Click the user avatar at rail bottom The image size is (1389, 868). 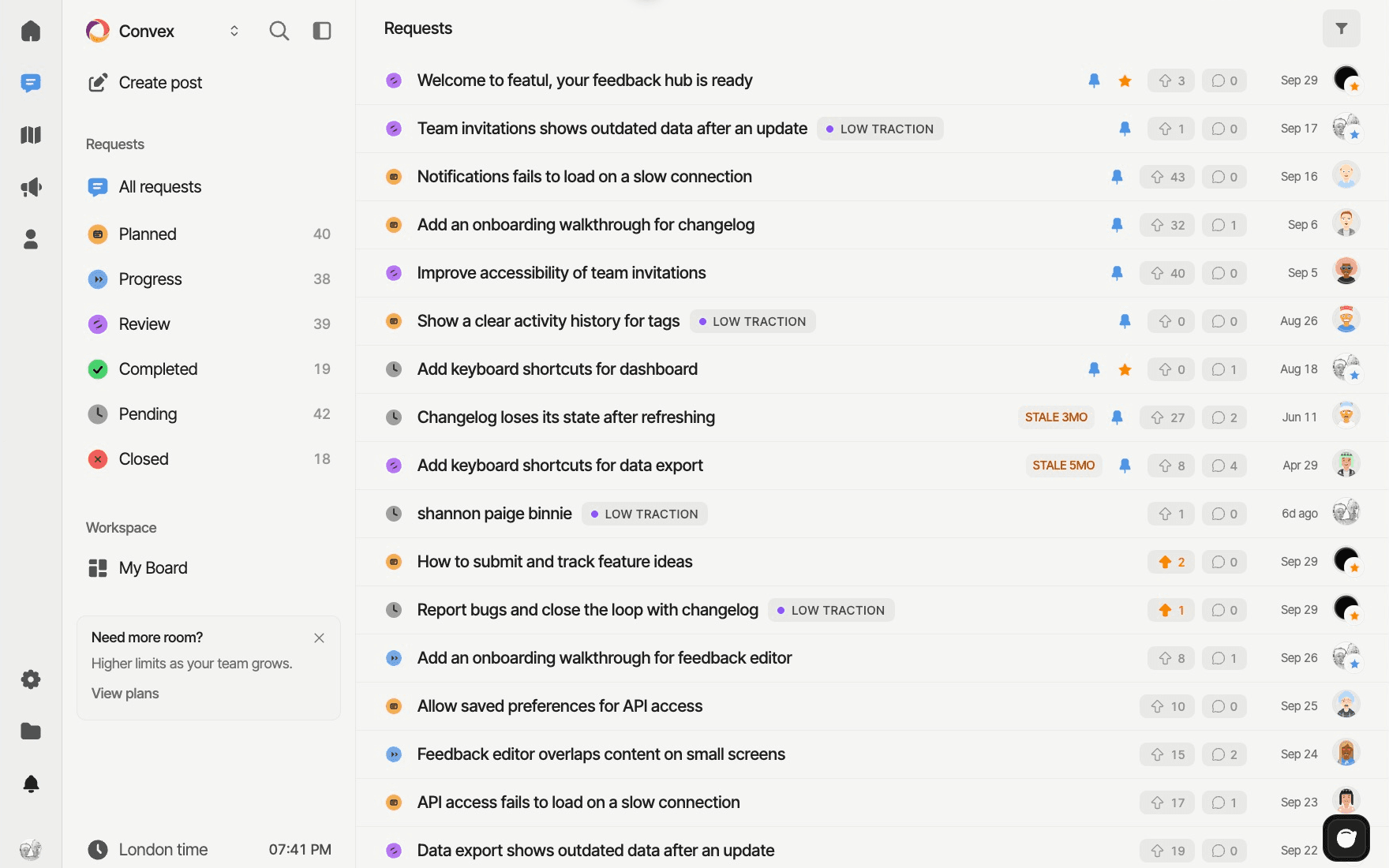31,849
